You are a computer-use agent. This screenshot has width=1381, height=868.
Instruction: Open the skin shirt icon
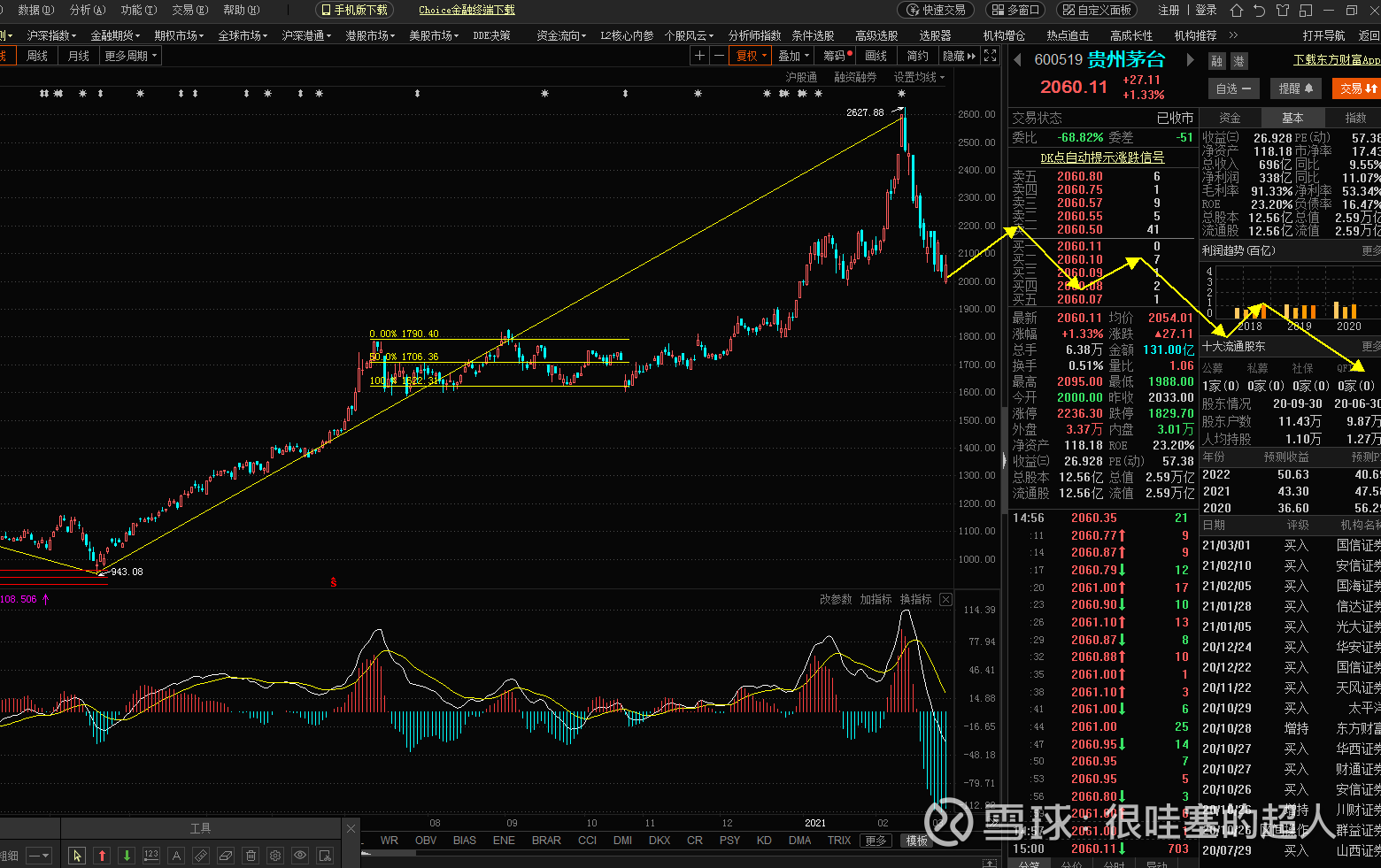1283,11
